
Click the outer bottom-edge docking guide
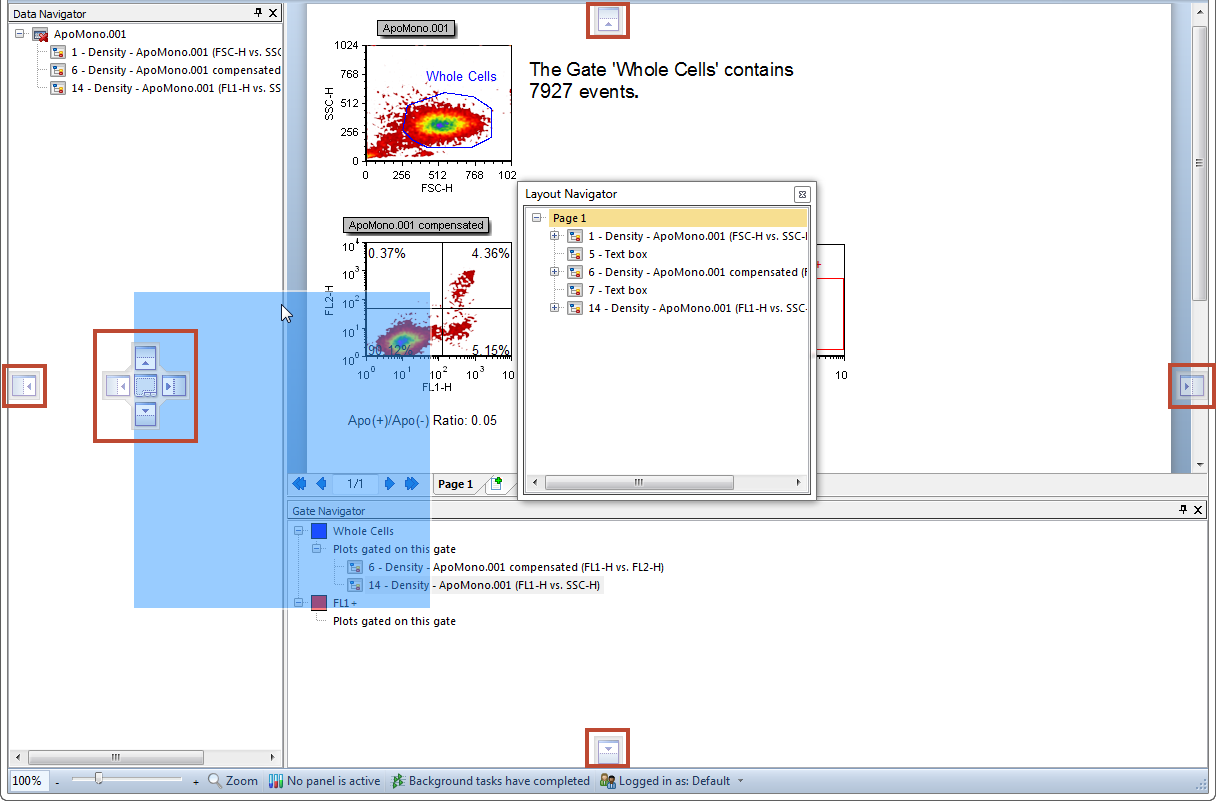point(610,748)
